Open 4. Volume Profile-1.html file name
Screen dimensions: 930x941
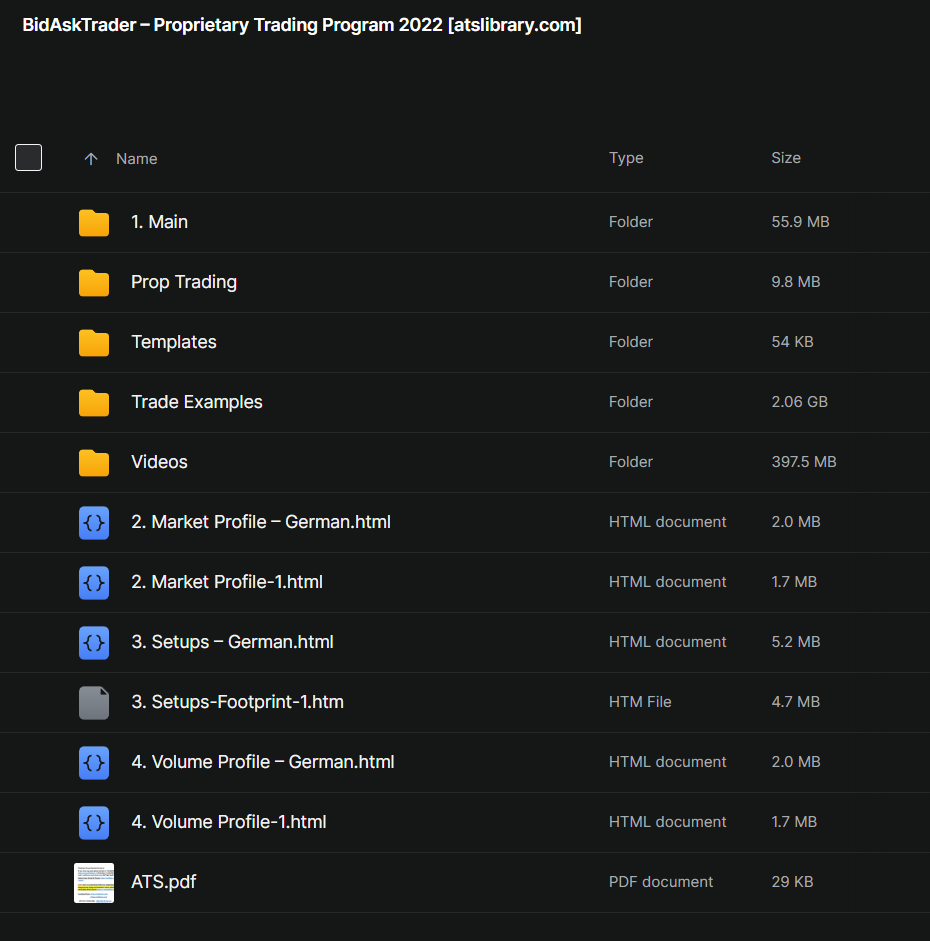pyautogui.click(x=229, y=822)
